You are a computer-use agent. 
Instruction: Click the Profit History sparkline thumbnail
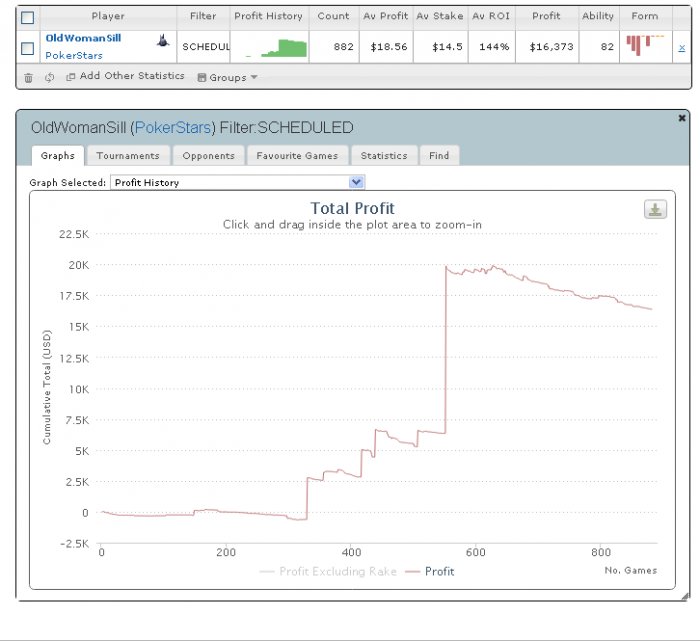pos(268,47)
